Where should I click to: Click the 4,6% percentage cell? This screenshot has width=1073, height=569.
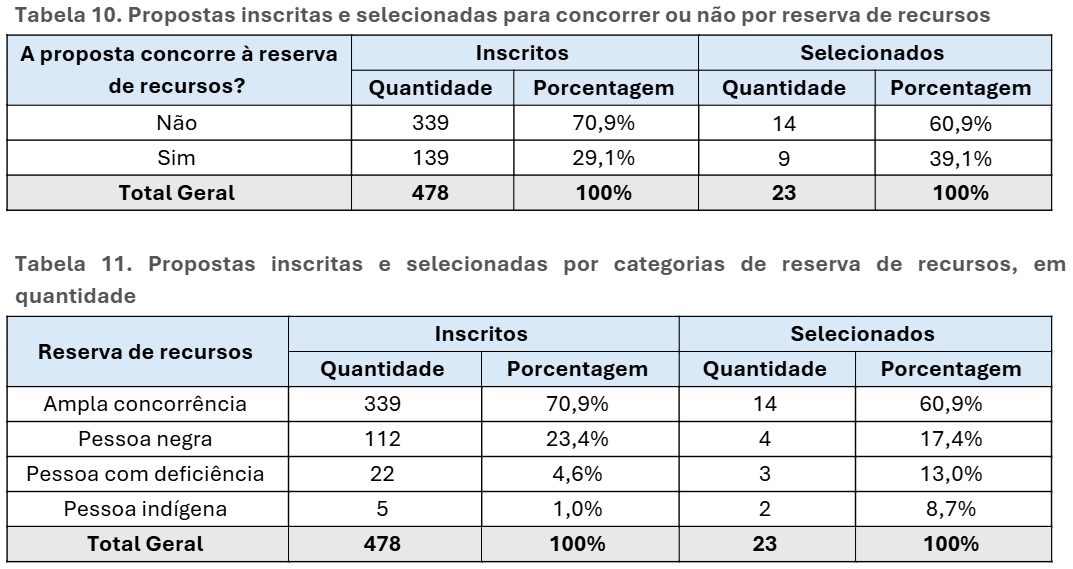(x=578, y=474)
